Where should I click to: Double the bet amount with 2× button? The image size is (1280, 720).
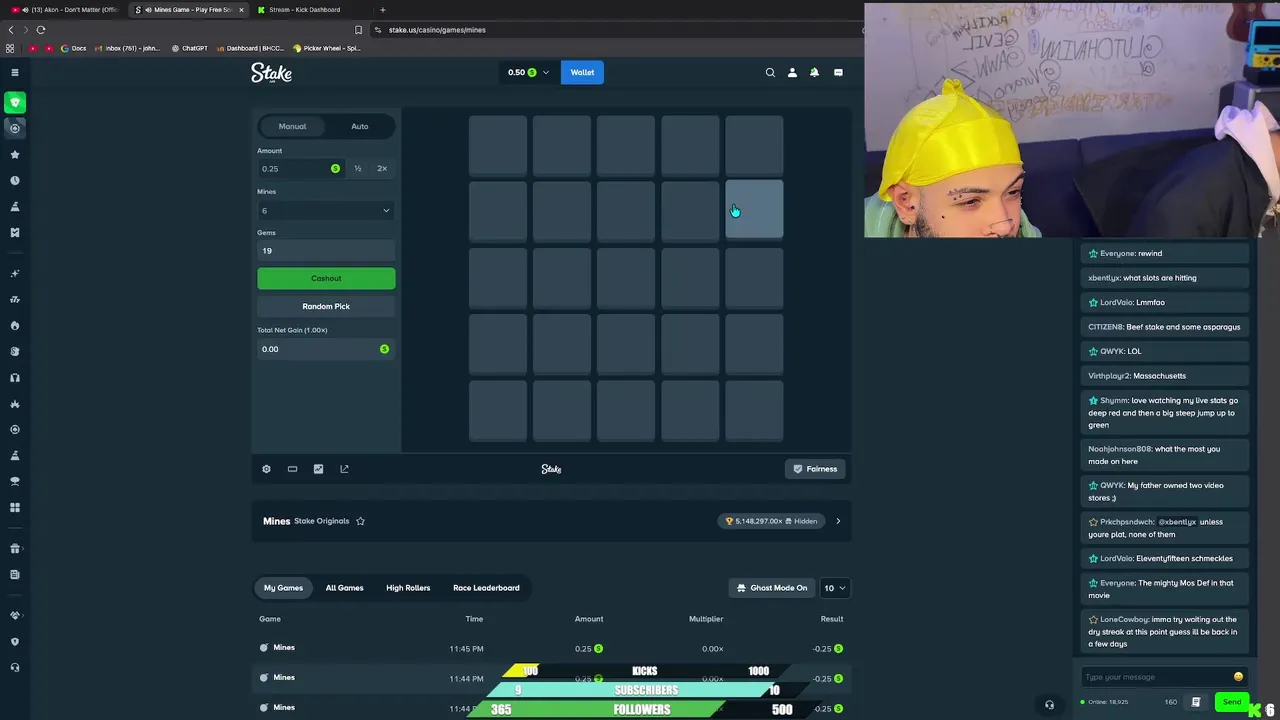[x=382, y=168]
